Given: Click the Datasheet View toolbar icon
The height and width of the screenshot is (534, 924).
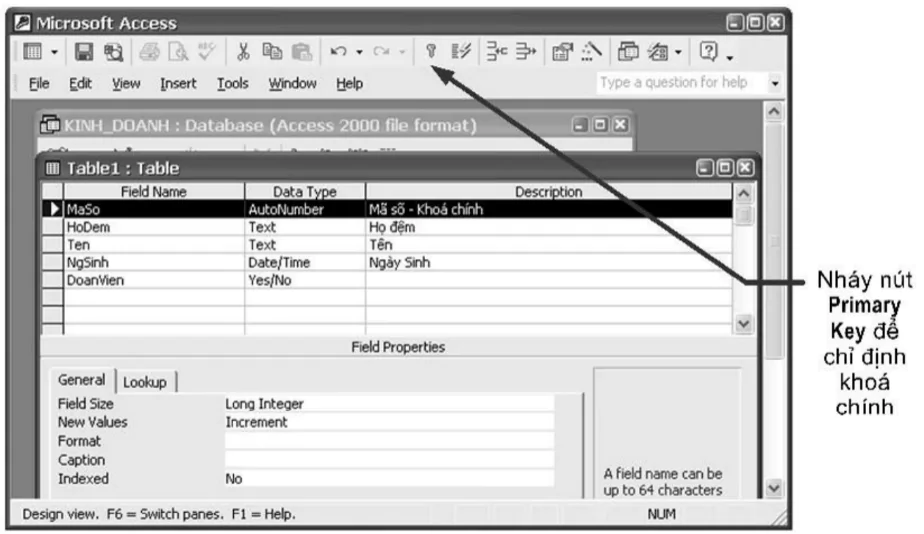Looking at the screenshot, I should (x=32, y=52).
